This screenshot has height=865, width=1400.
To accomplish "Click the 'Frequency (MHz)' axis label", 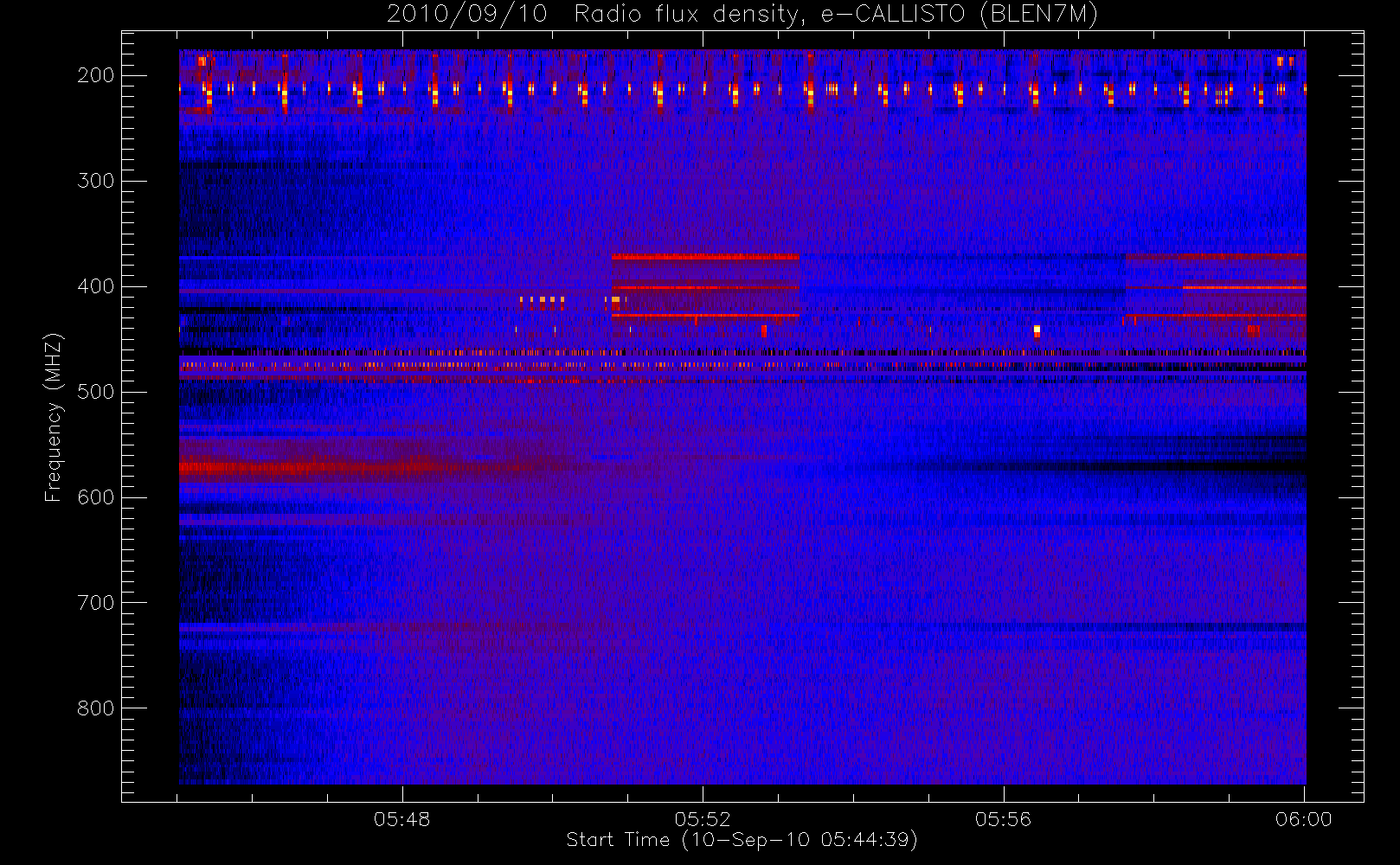I will 54,418.
